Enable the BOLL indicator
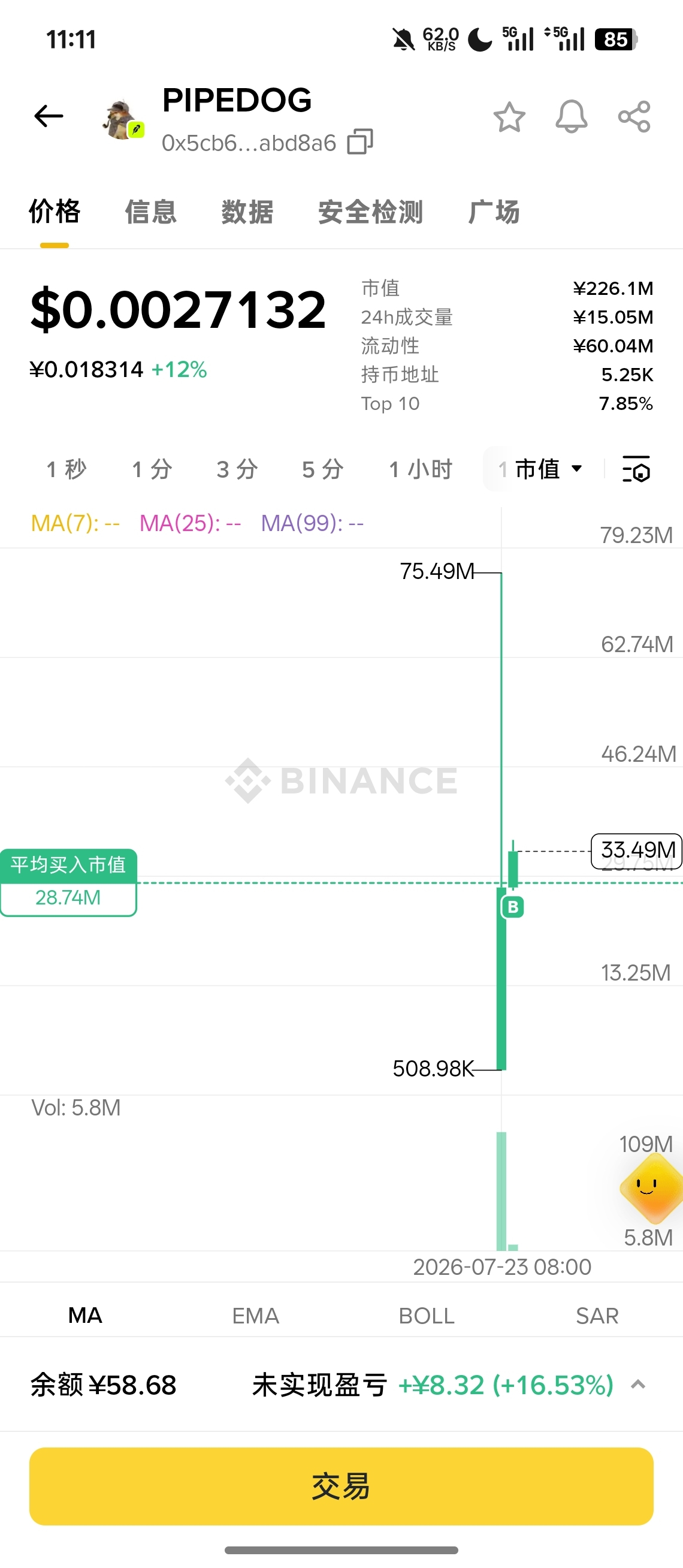Viewport: 683px width, 1568px height. tap(427, 1316)
